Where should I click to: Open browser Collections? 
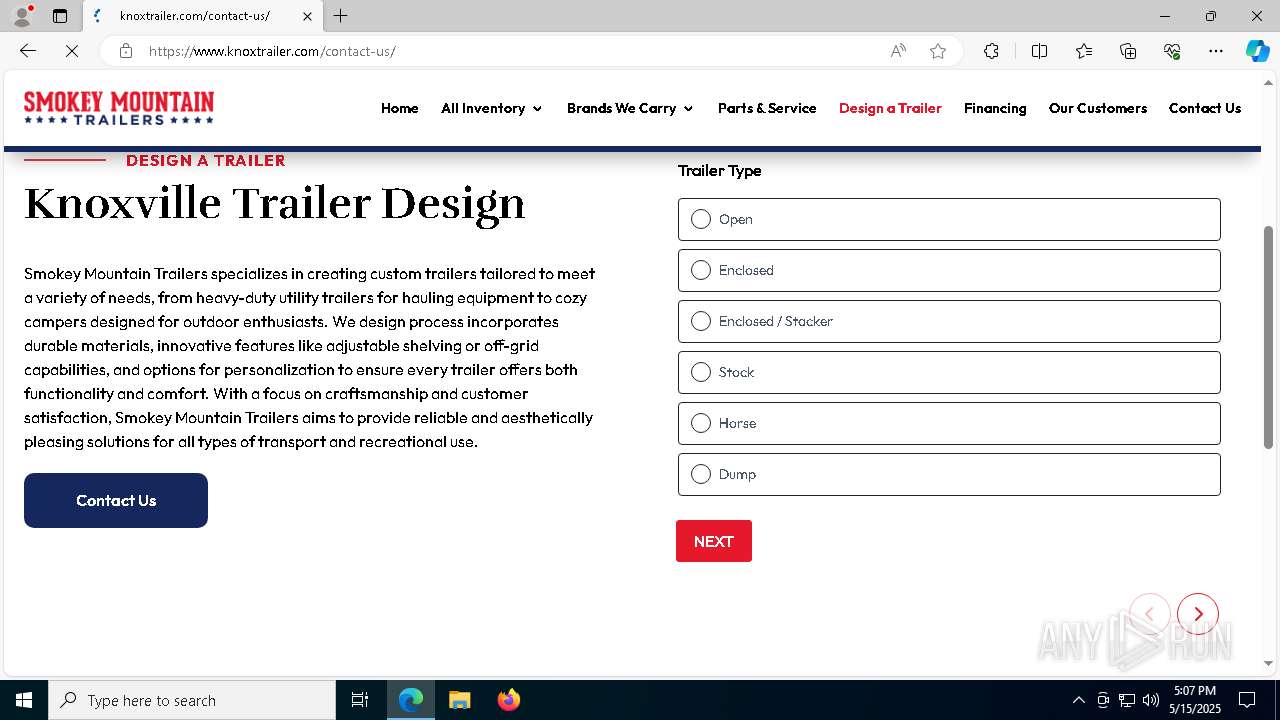tap(1128, 51)
